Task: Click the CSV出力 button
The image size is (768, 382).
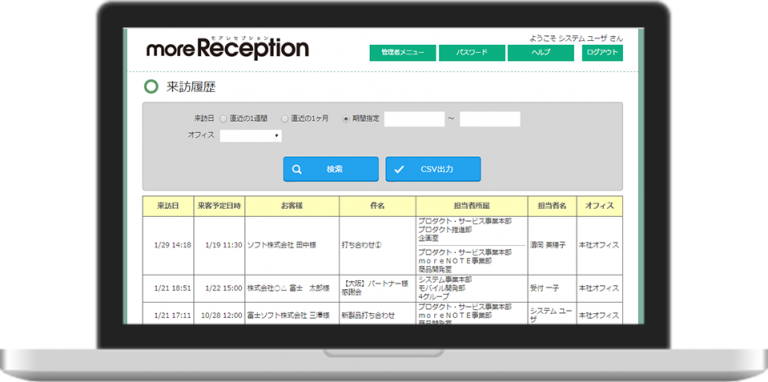Action: pyautogui.click(x=433, y=169)
